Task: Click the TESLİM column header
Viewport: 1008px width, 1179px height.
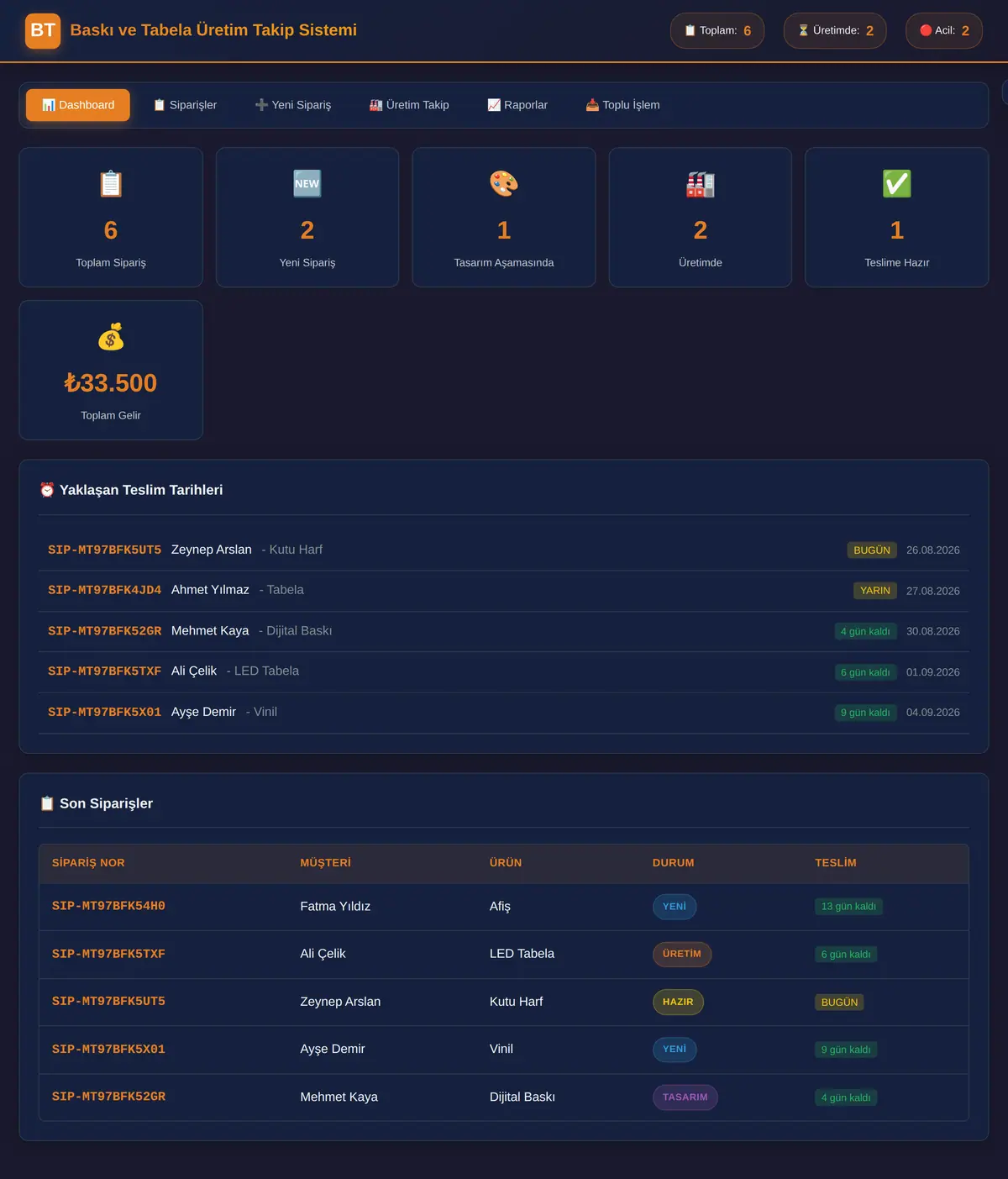Action: pos(836,863)
